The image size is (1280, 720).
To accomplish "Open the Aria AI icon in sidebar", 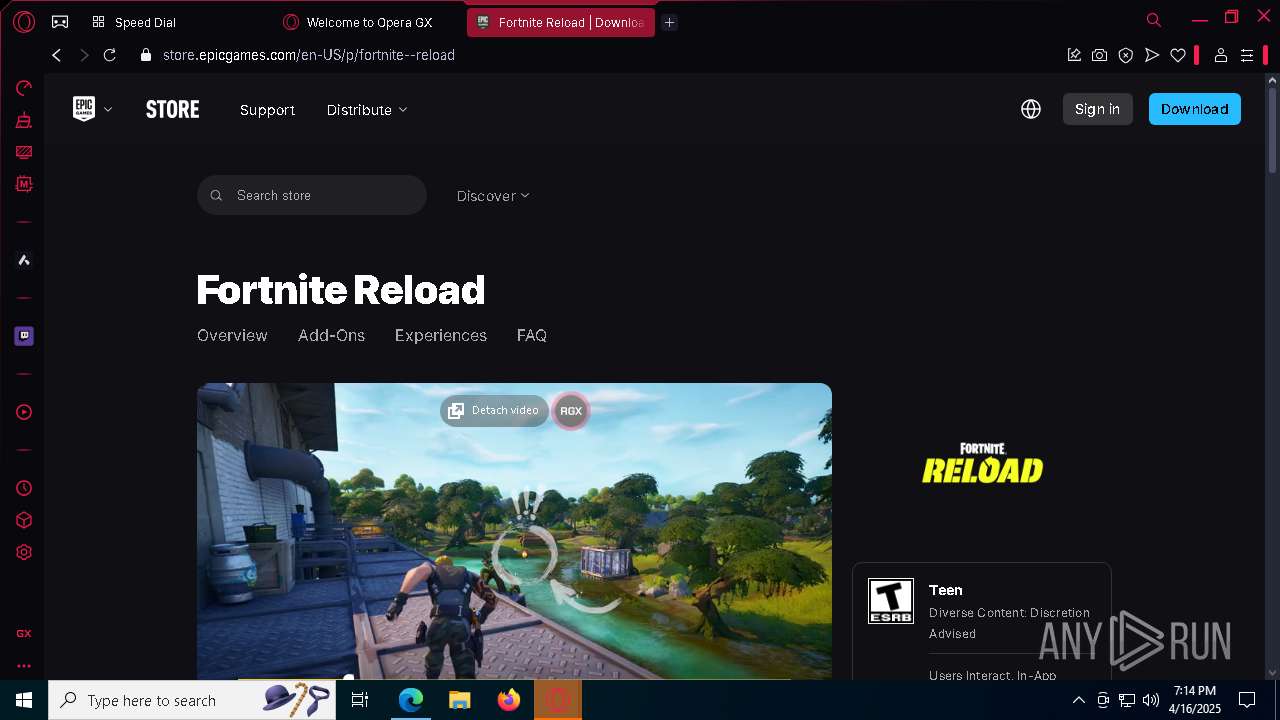I will pos(24,260).
